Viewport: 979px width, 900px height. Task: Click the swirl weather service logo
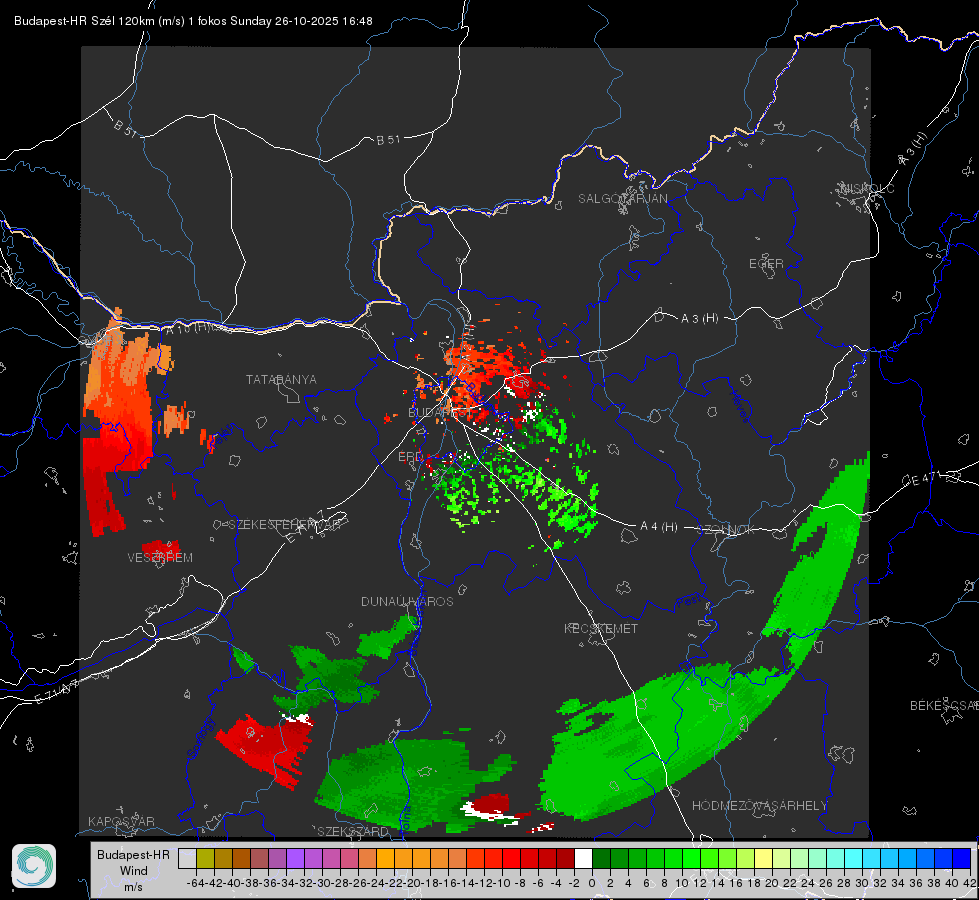click(34, 866)
